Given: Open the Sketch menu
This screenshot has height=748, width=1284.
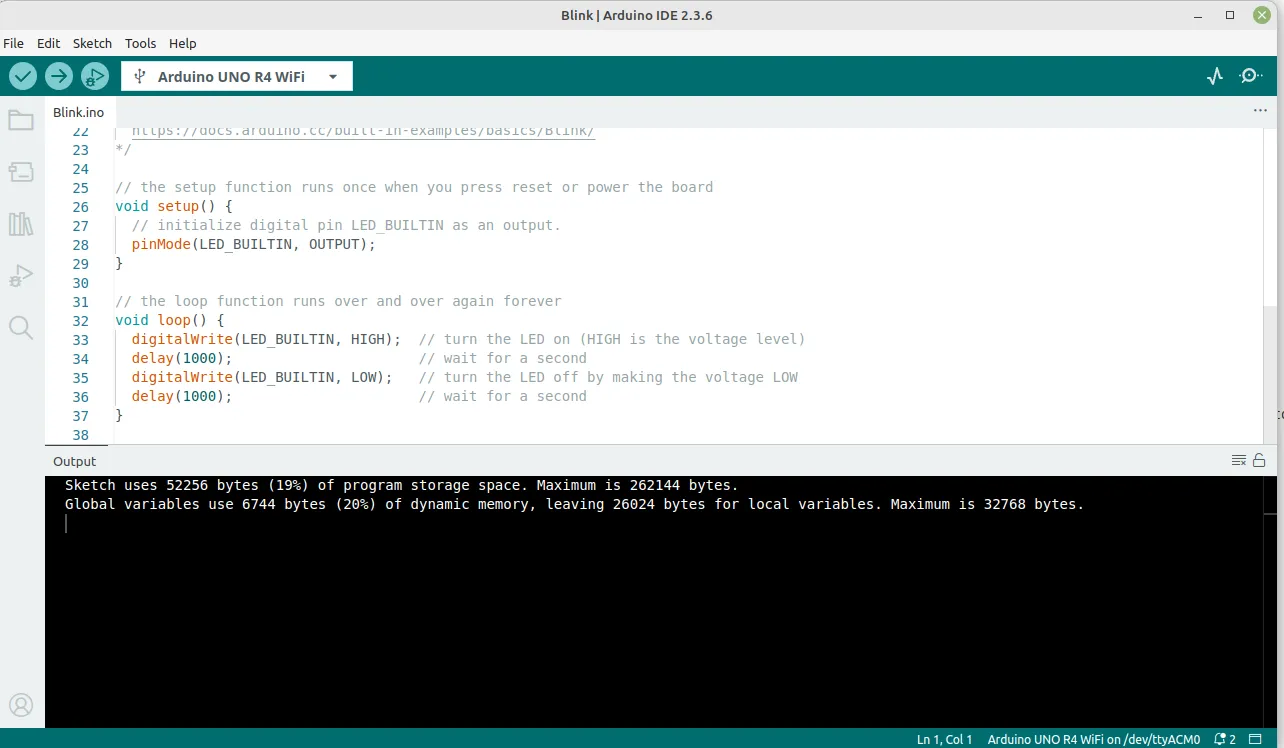Looking at the screenshot, I should [x=92, y=43].
